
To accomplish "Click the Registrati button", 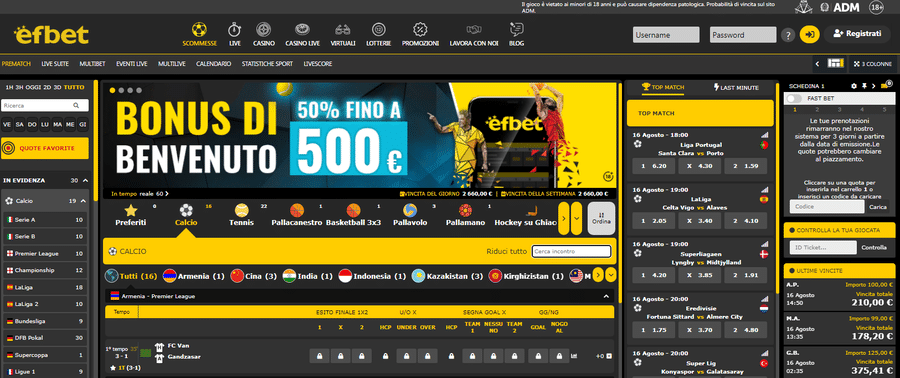I will 857,34.
